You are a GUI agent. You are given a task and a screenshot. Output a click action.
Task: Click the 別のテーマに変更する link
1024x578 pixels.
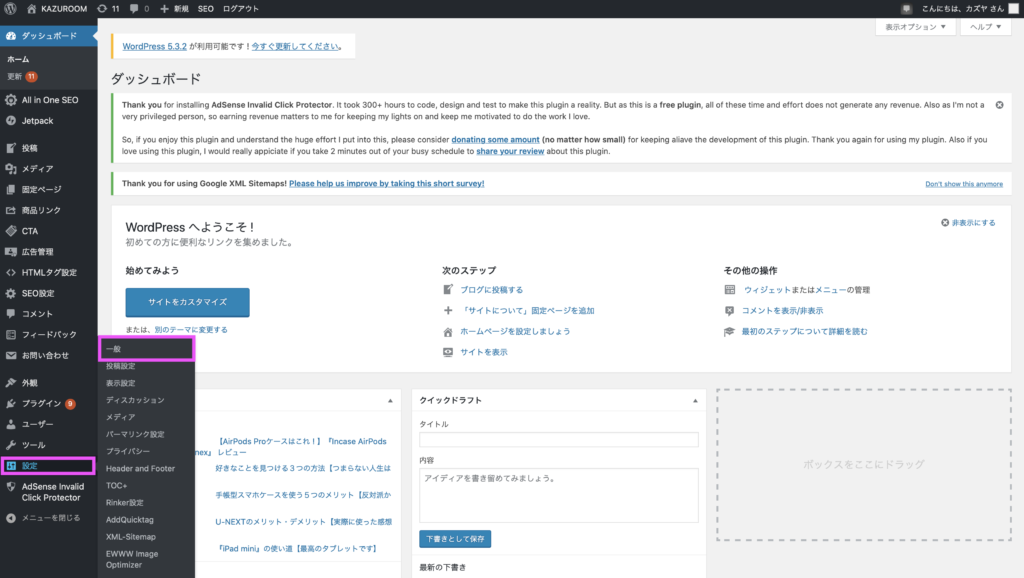(191, 330)
